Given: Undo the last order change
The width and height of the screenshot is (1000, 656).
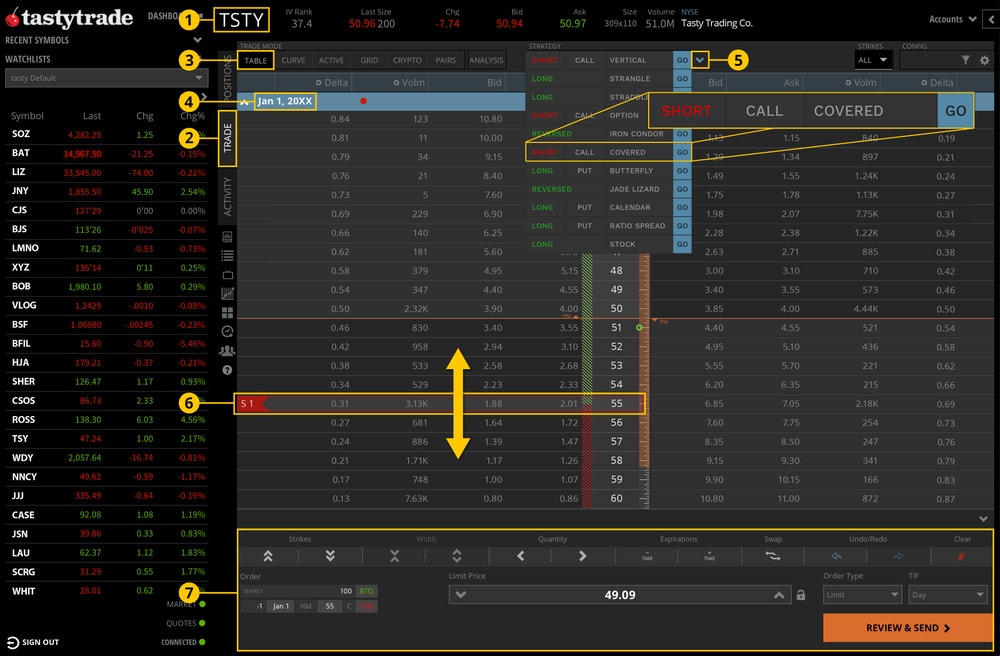Looking at the screenshot, I should [836, 556].
